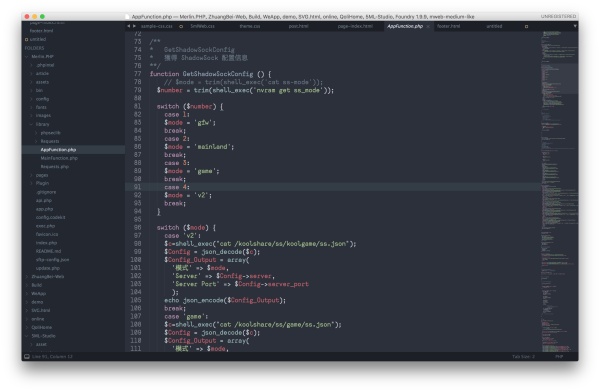This screenshot has height=392, width=600.
Task: Click the file icon in the title bar
Action: [127, 16]
